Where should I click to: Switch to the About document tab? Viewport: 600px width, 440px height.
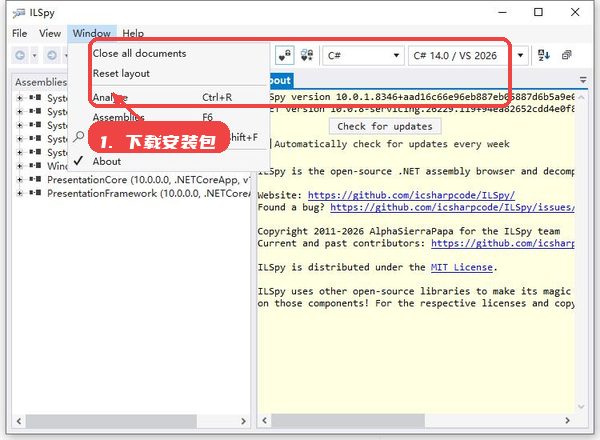(x=281, y=81)
